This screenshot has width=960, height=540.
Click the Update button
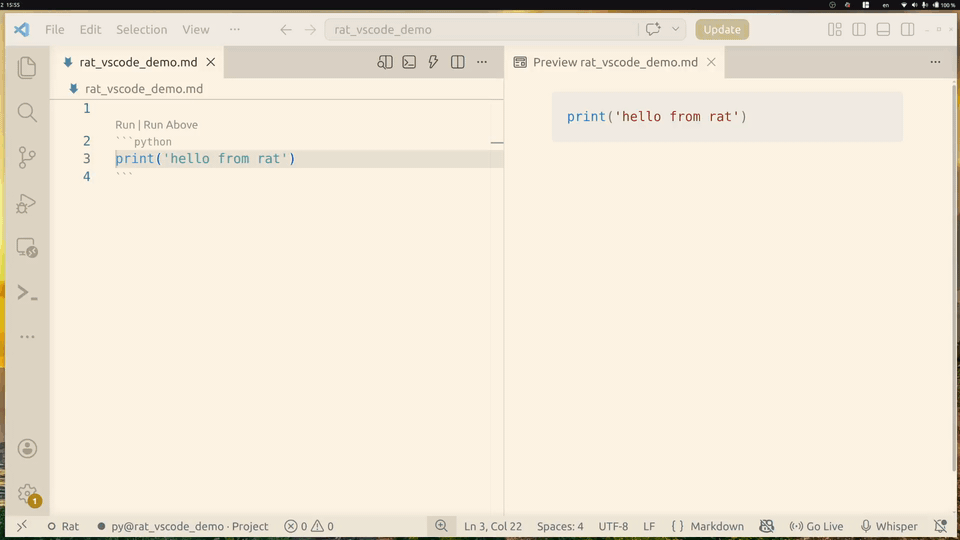(x=722, y=29)
